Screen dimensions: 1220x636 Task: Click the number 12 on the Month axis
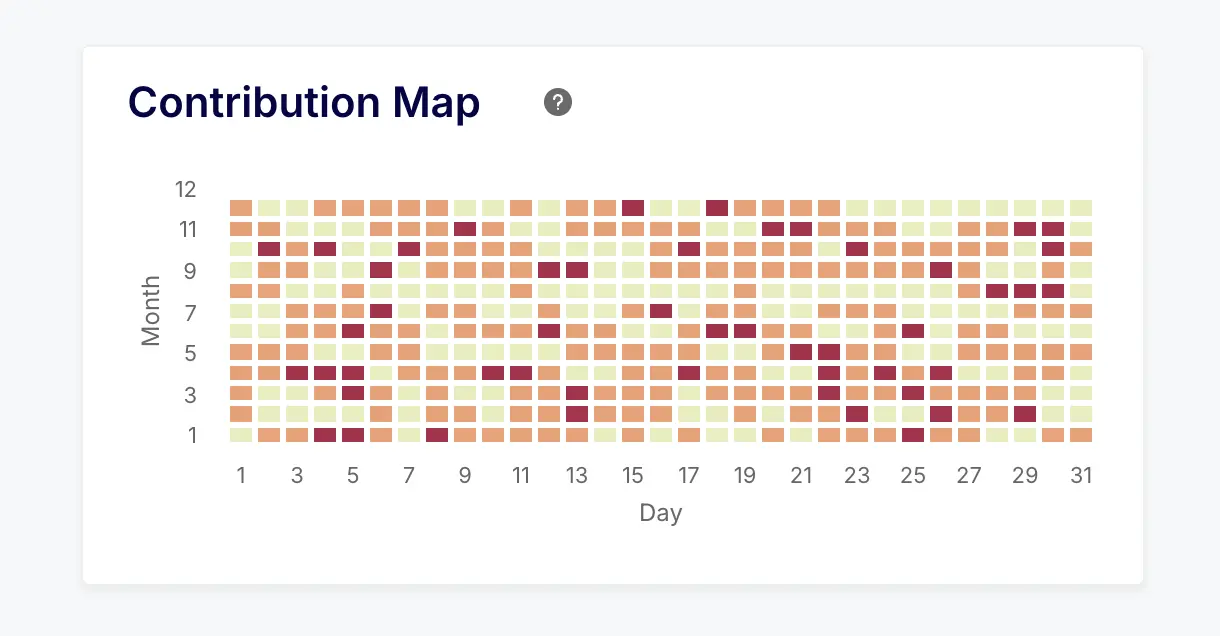coord(186,190)
